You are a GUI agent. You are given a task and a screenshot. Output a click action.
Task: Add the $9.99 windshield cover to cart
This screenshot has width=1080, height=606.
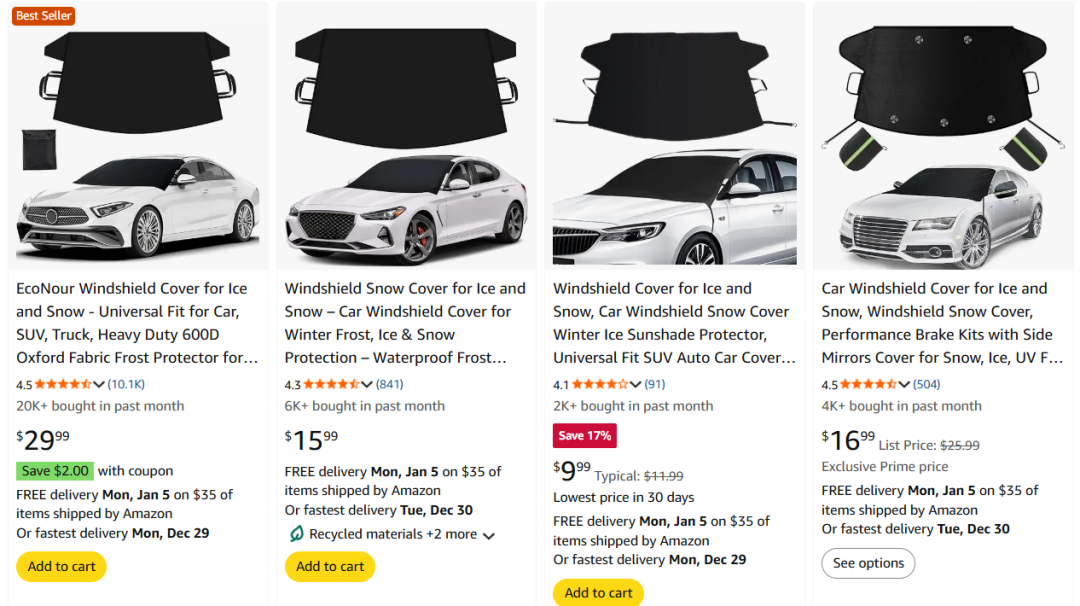pos(598,593)
